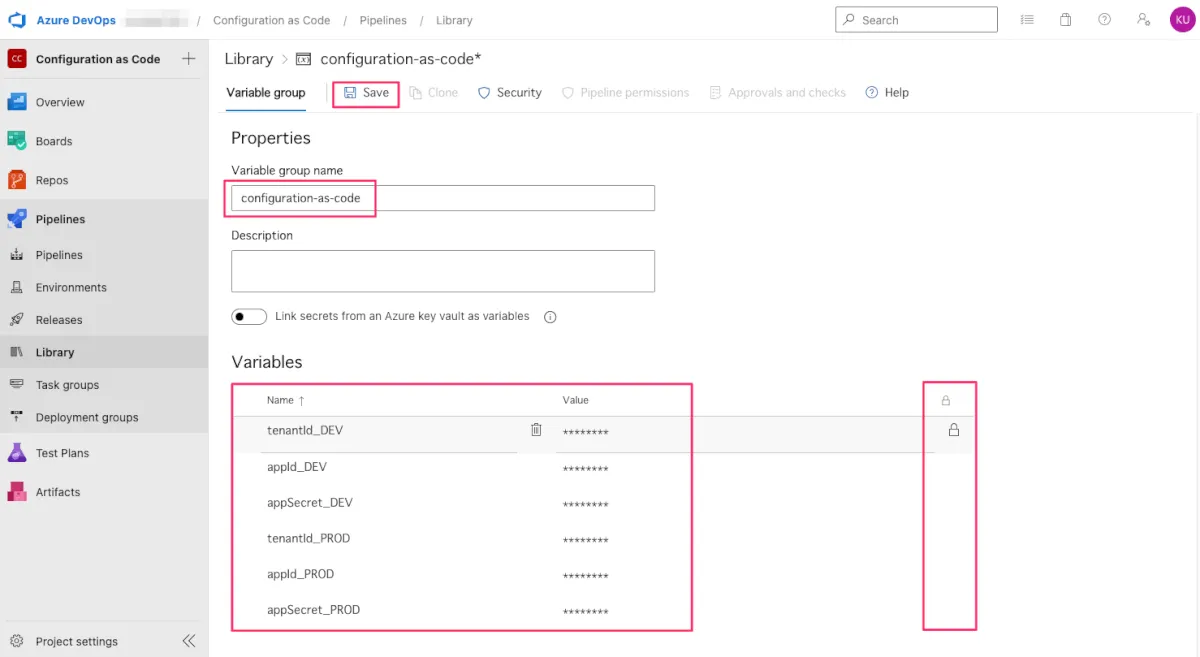Open the Security settings button
This screenshot has width=1200, height=657.
[x=509, y=93]
